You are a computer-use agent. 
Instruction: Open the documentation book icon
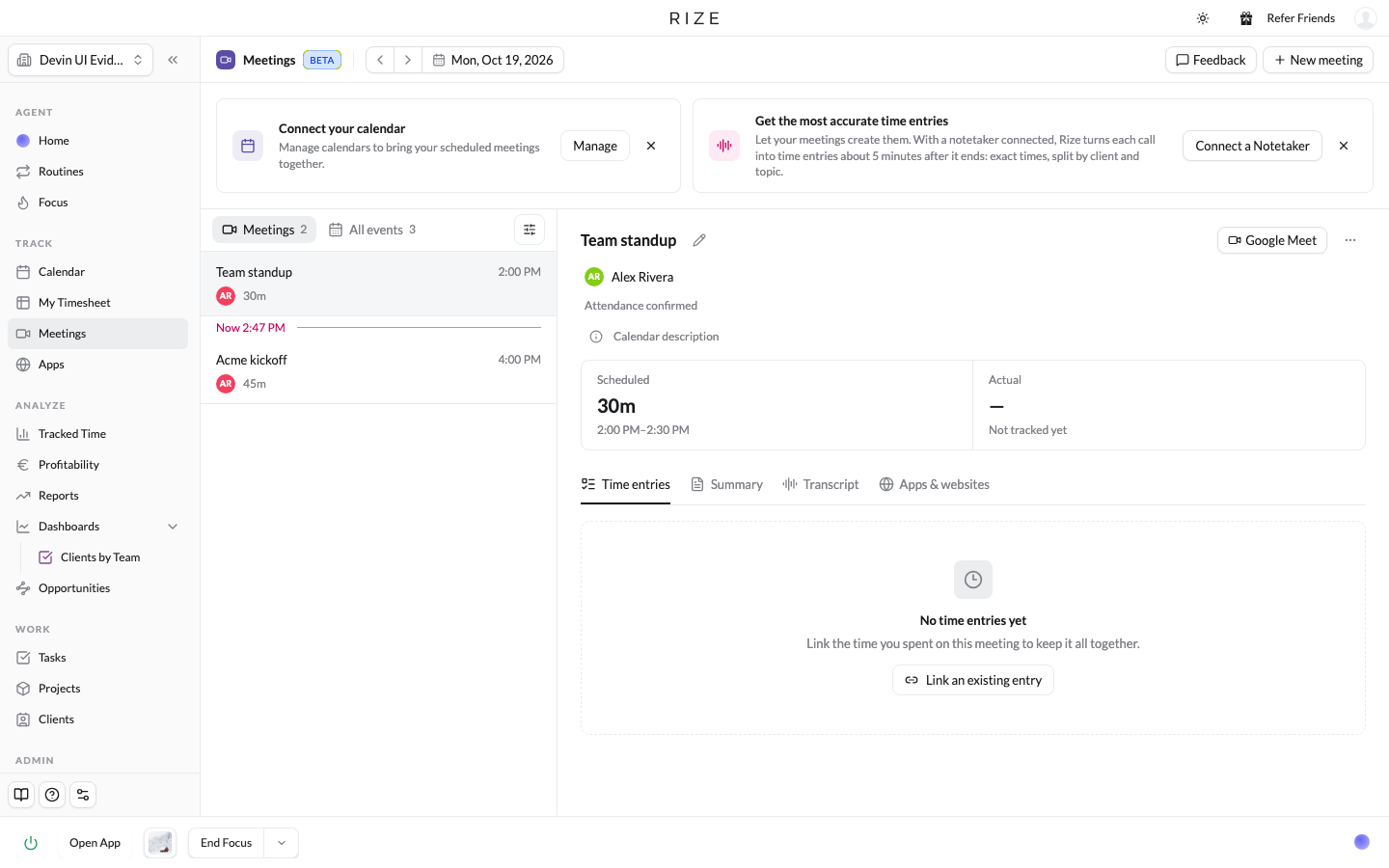(x=21, y=795)
